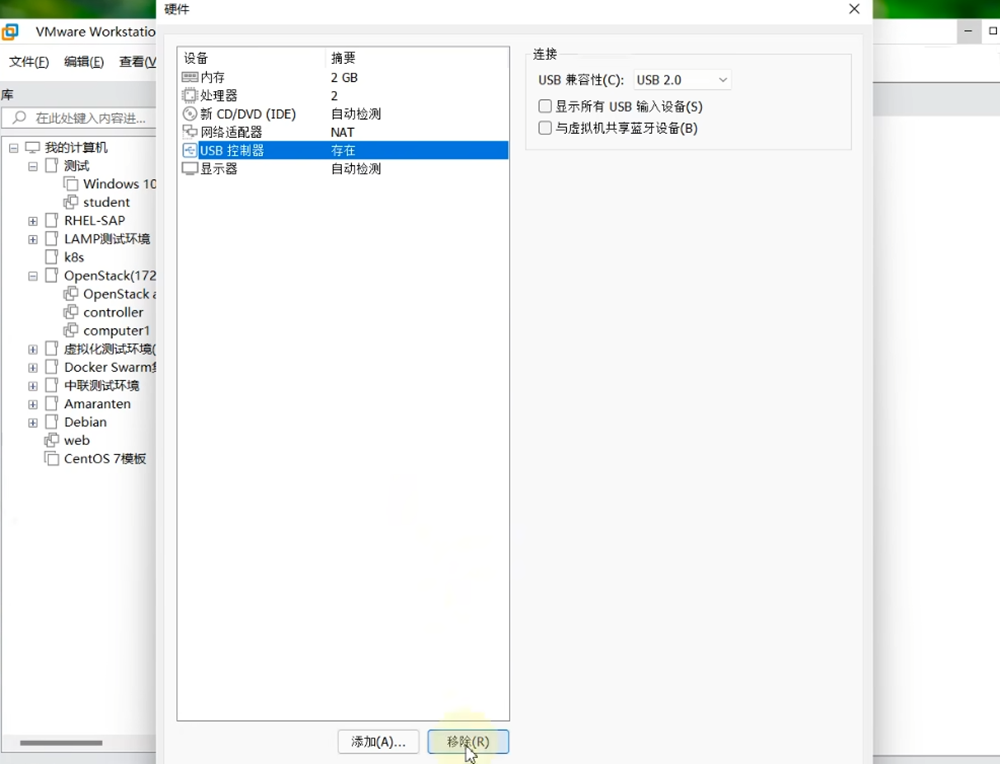Screen dimensions: 1000x764
Task: Collapse the 测试 folder node
Action: (33, 166)
